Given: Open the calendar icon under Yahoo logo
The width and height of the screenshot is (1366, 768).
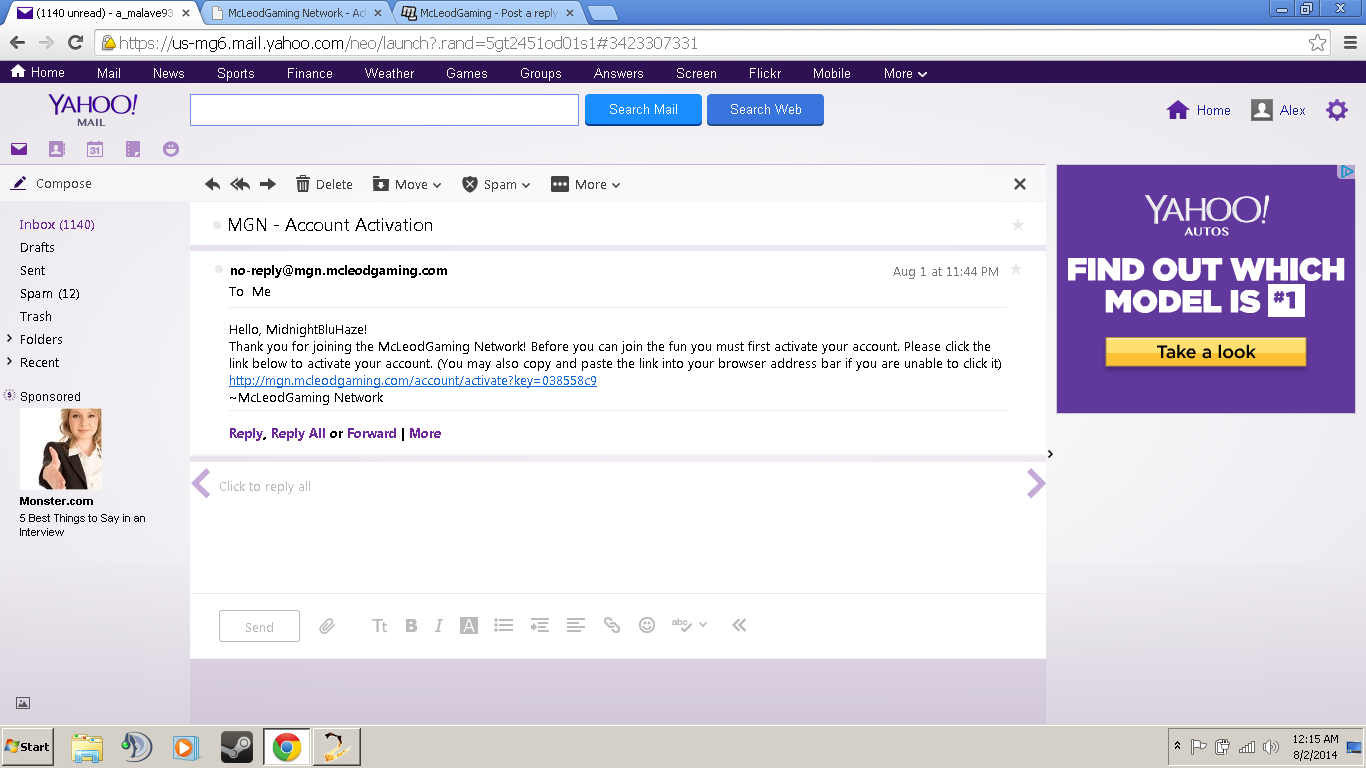Looking at the screenshot, I should (x=95, y=149).
